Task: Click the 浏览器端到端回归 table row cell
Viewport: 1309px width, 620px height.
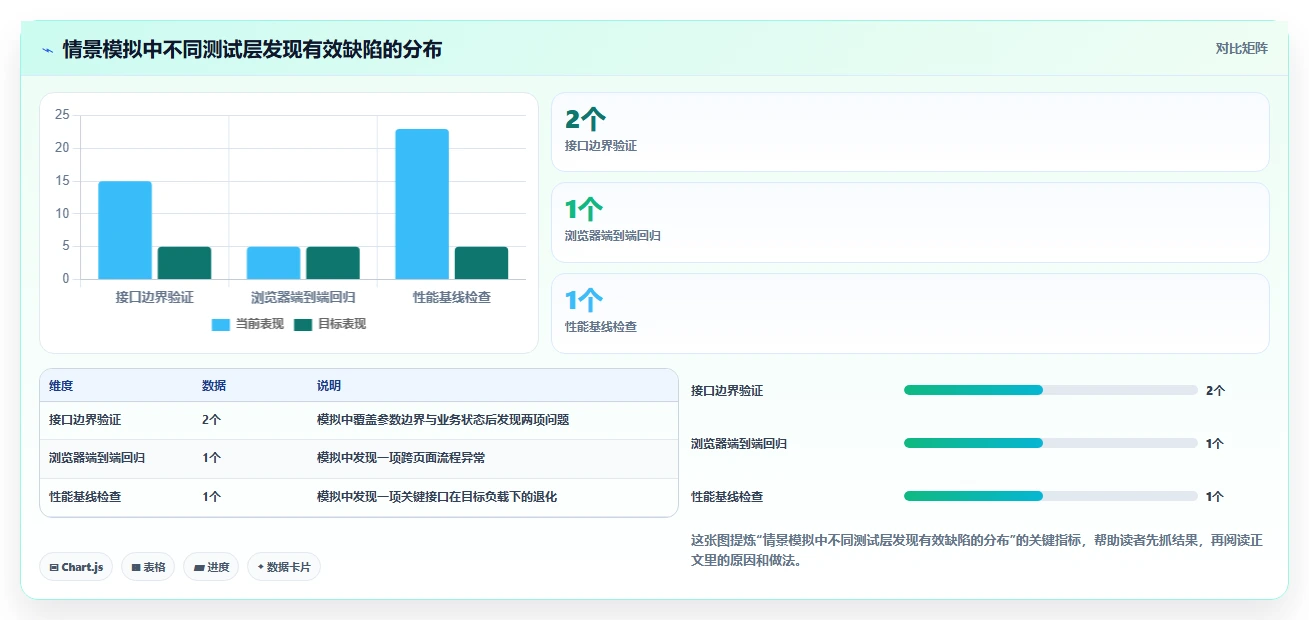Action: point(97,458)
